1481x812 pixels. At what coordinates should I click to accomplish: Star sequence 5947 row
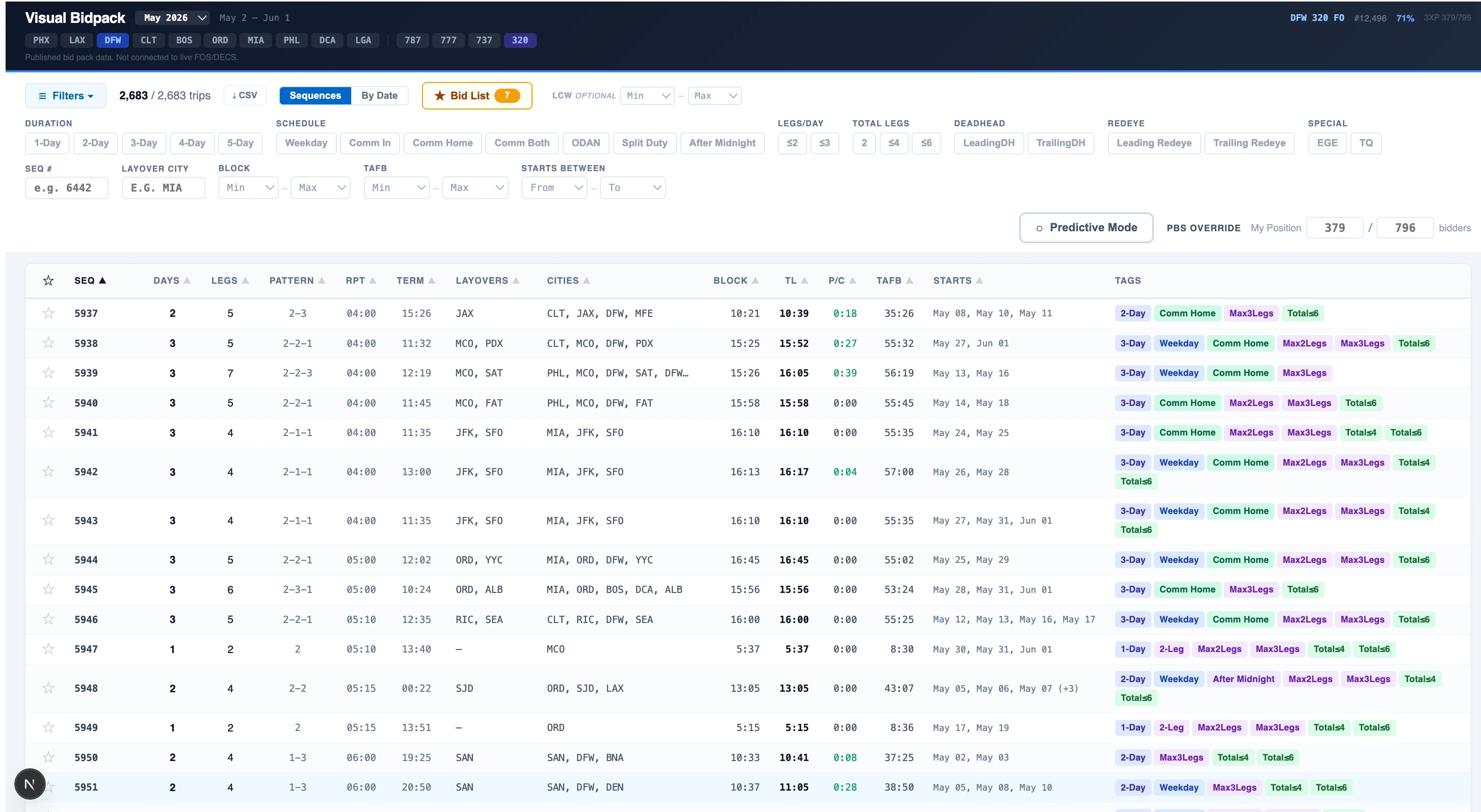48,649
